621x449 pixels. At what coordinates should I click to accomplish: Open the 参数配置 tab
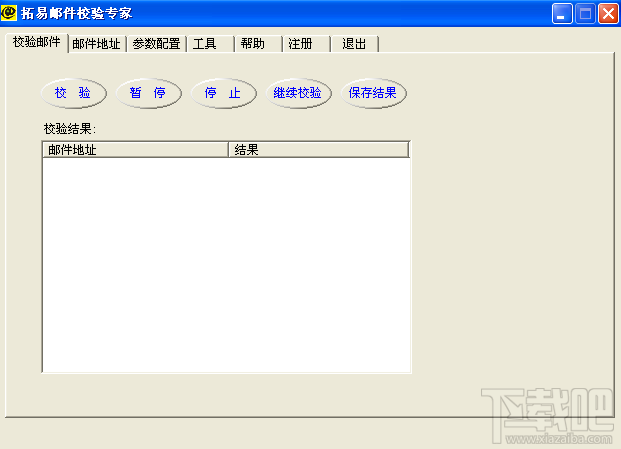[x=156, y=44]
